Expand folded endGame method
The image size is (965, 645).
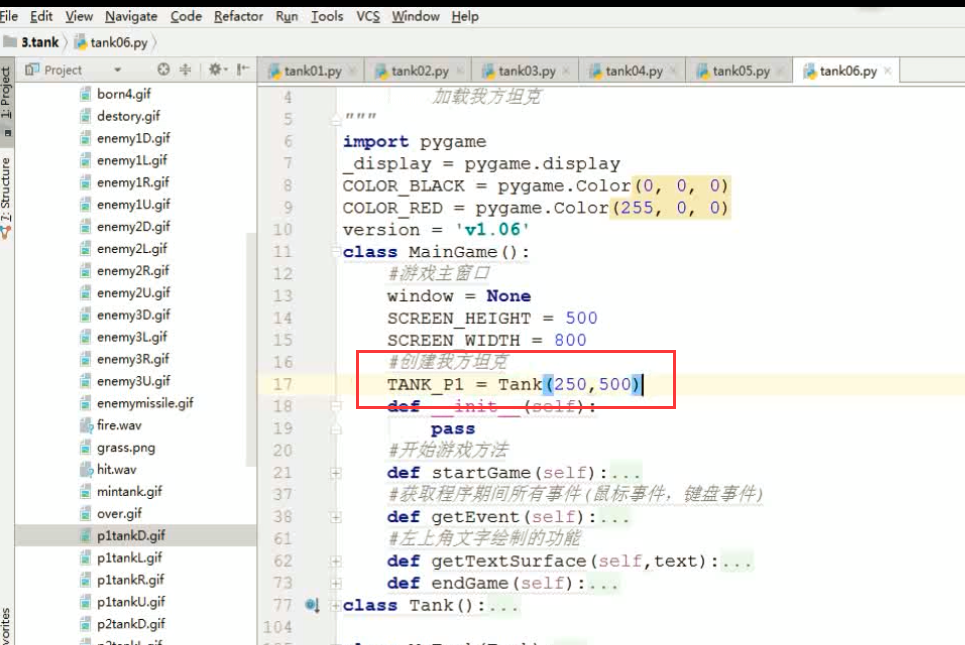click(x=335, y=583)
